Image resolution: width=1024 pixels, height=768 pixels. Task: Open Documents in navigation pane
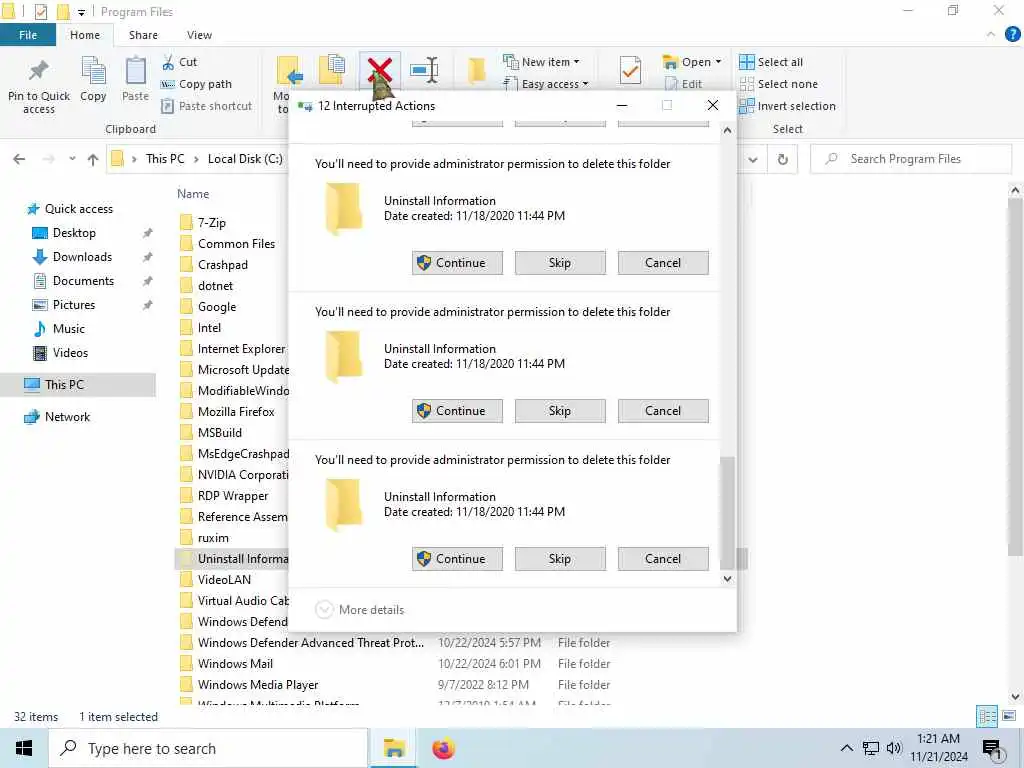pyautogui.click(x=73, y=281)
